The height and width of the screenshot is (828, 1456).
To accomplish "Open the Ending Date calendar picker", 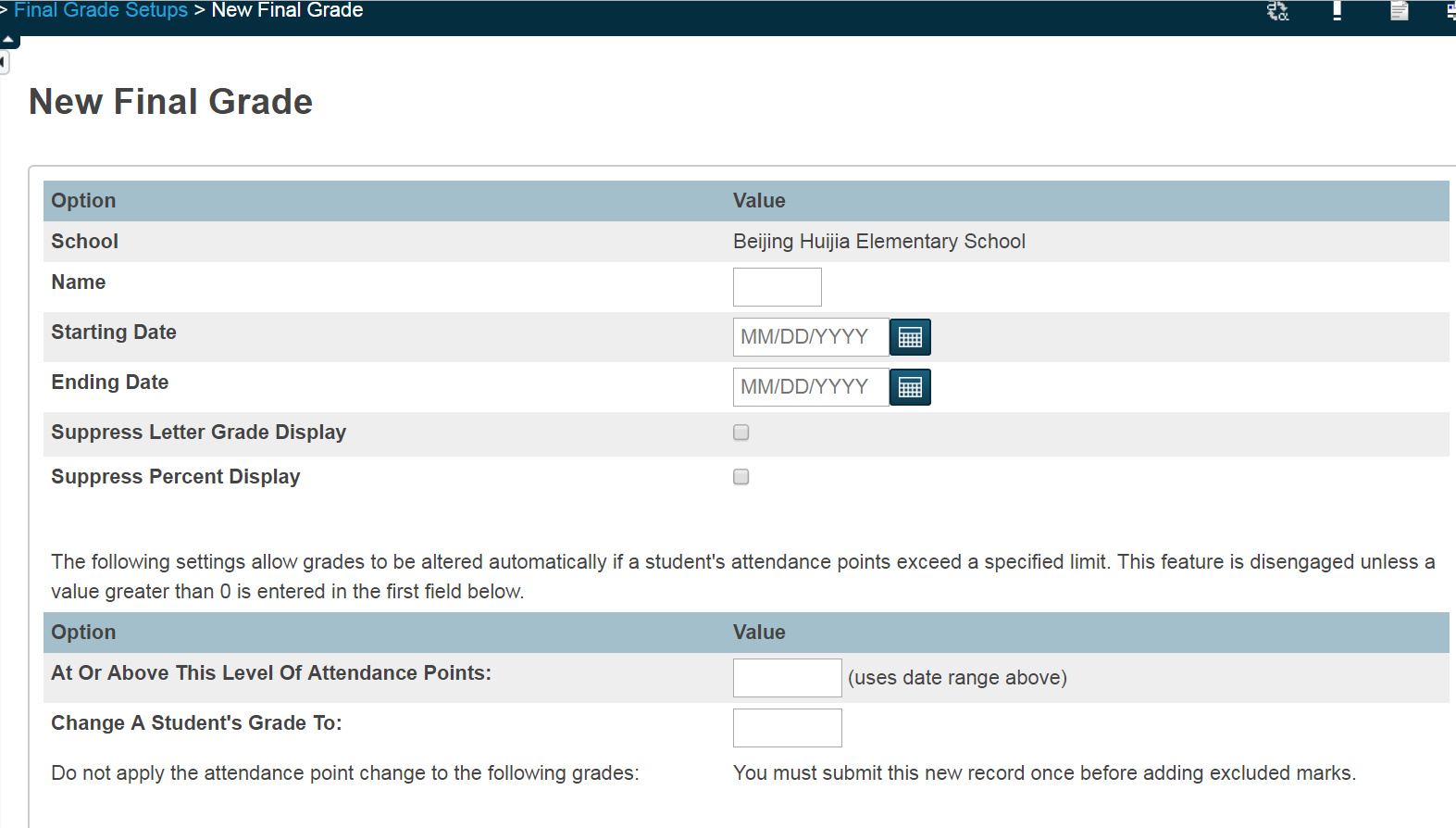I will [x=910, y=386].
